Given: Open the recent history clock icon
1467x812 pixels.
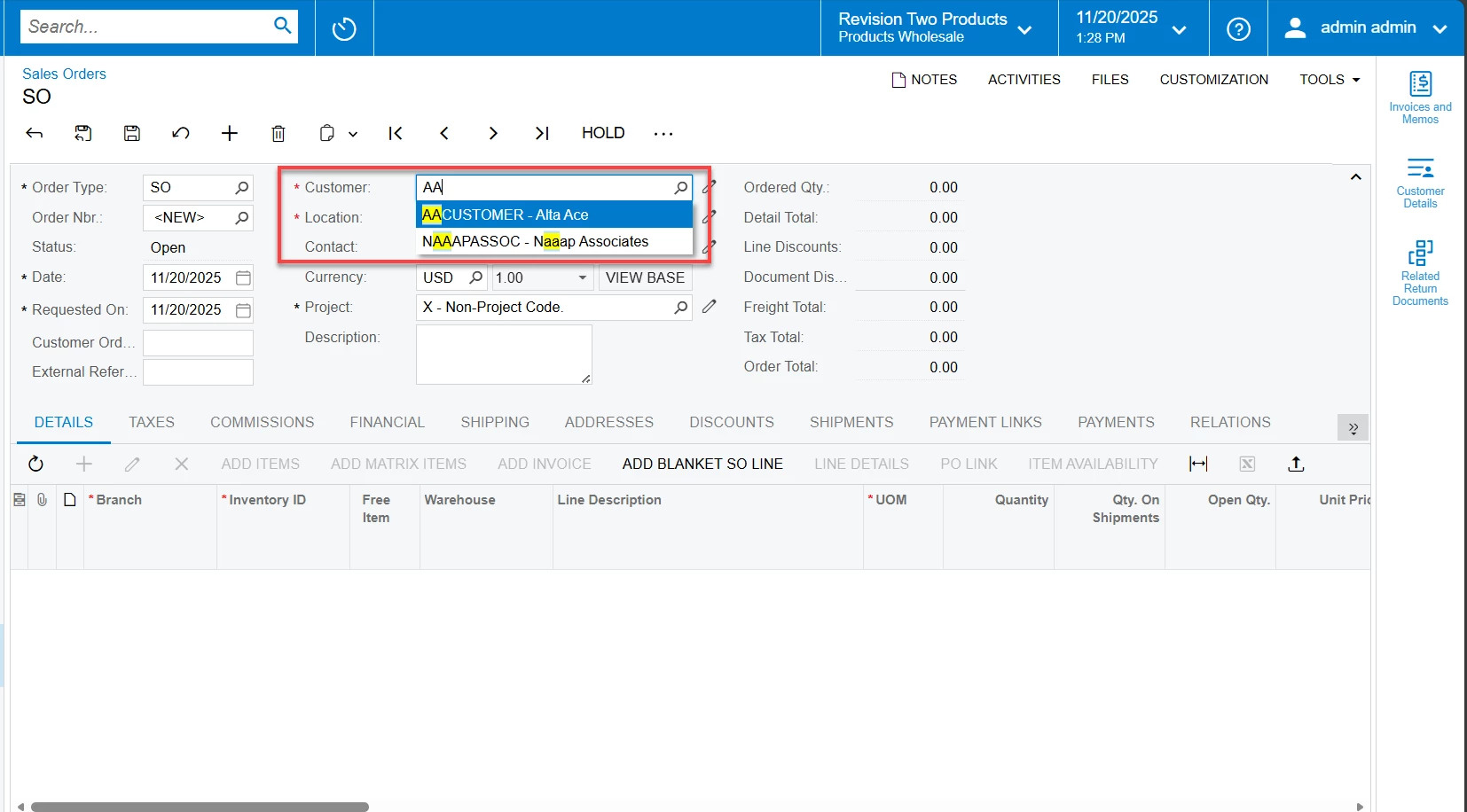Looking at the screenshot, I should (344, 28).
